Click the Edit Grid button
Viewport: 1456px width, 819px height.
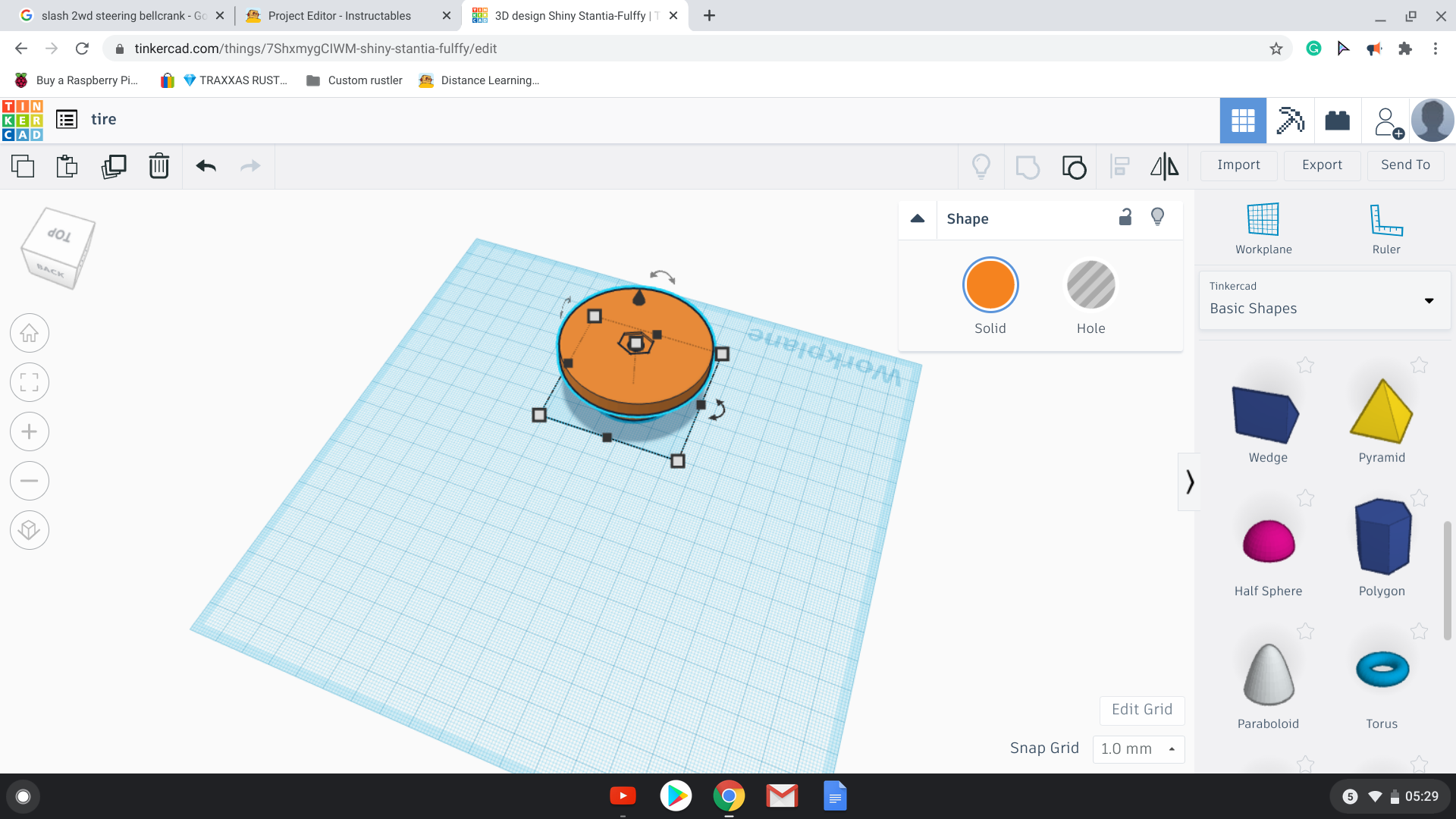(1141, 709)
